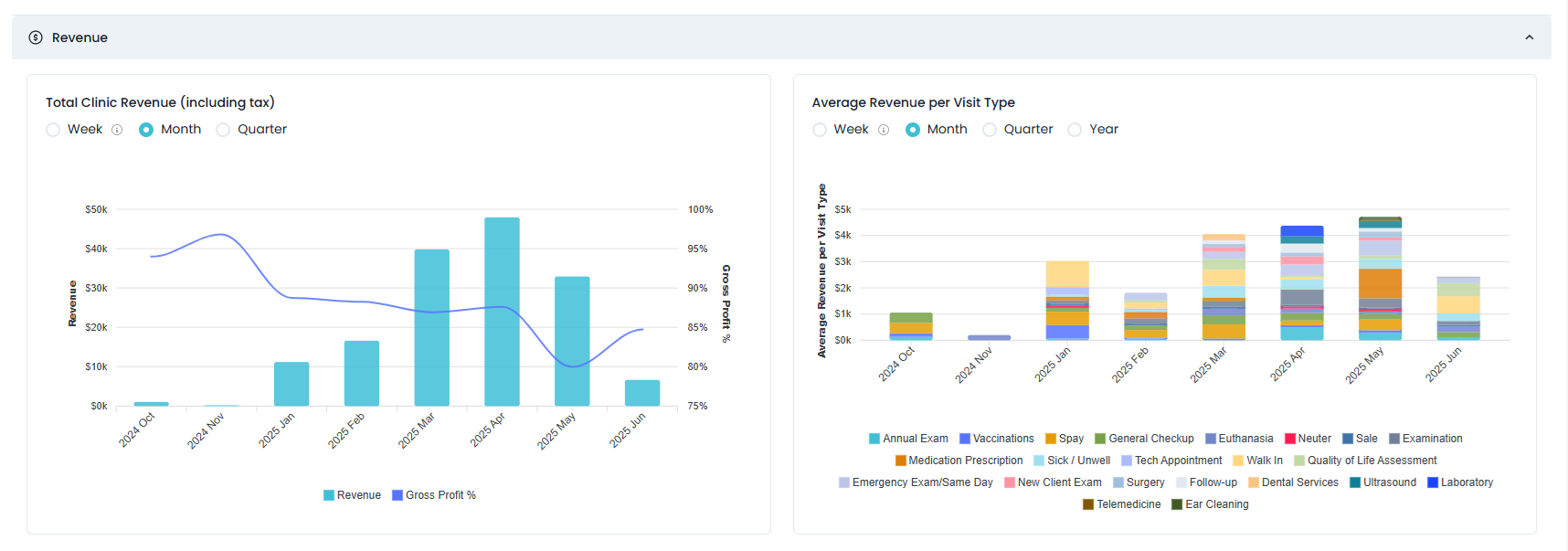Click the Revenue section header title
This screenshot has width=1568, height=551.
(x=79, y=37)
